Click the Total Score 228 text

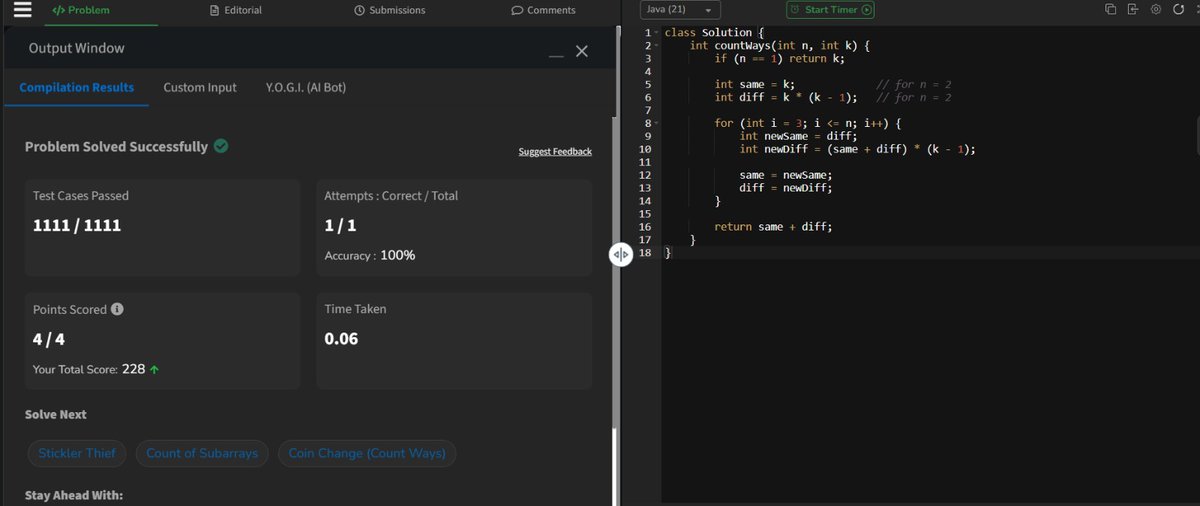coord(96,369)
